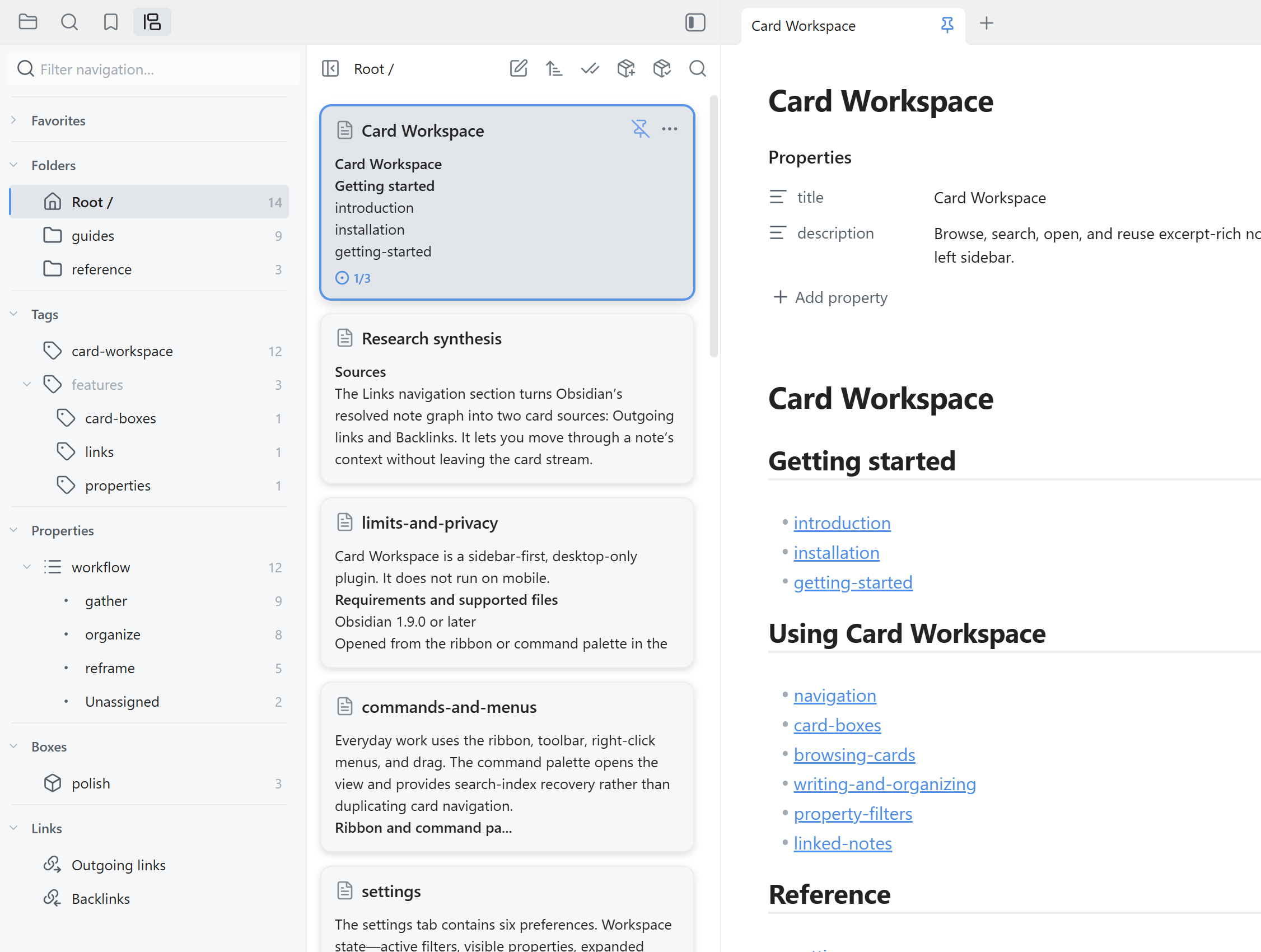Click the box icon in card toolbar
The width and height of the screenshot is (1261, 952).
662,68
